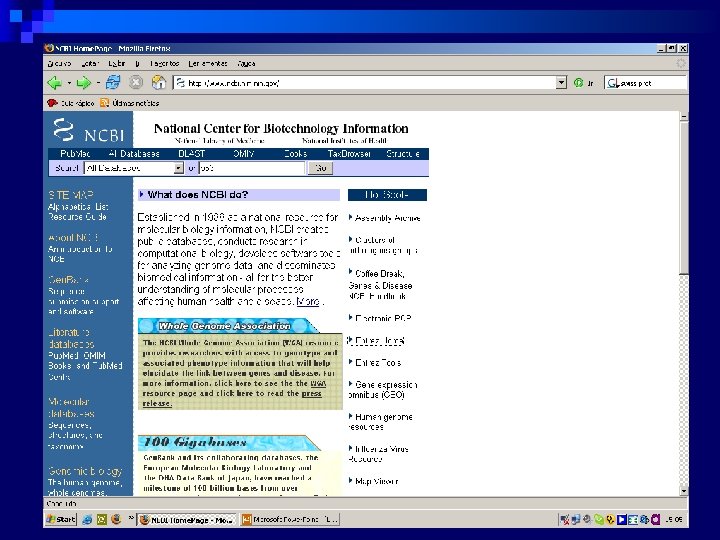Open the Favoritos menu
Image resolution: width=720 pixels, height=540 pixels.
[164, 64]
